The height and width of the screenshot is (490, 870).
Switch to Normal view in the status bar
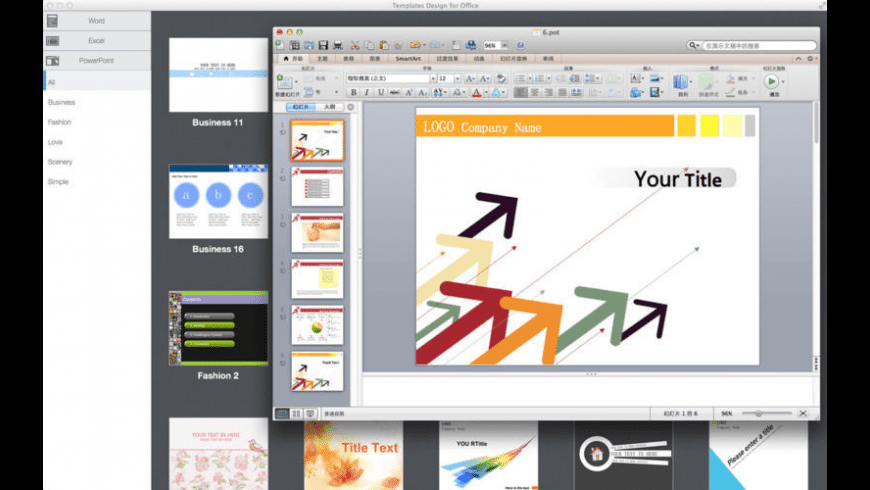282,413
